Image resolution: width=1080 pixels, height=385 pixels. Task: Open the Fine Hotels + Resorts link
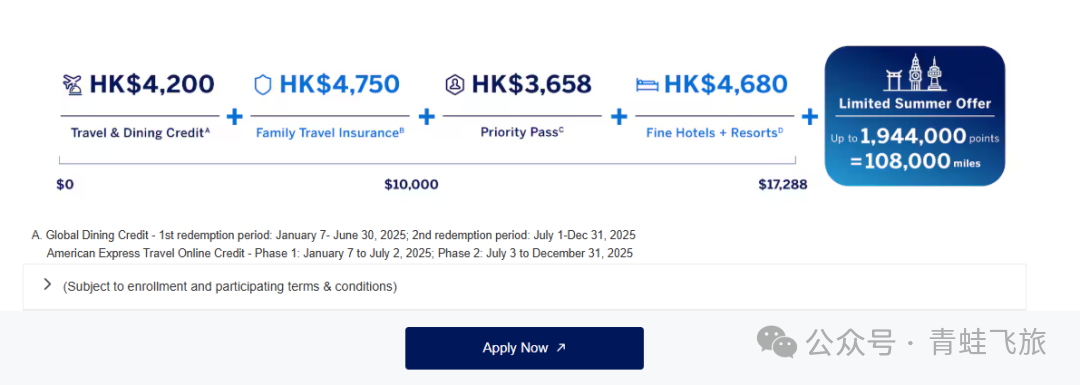click(714, 132)
